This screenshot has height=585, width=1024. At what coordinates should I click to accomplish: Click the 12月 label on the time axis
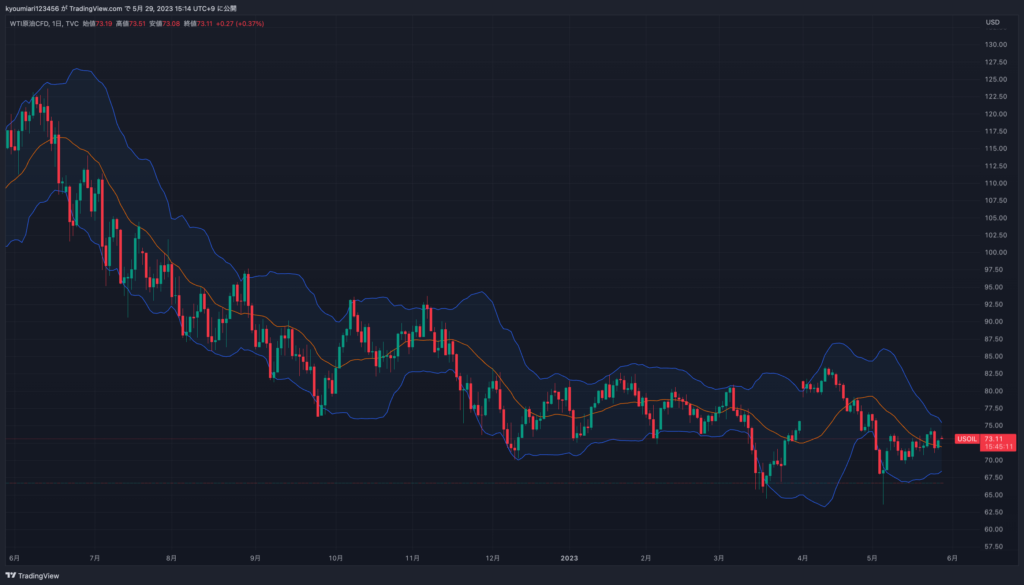tap(492, 558)
